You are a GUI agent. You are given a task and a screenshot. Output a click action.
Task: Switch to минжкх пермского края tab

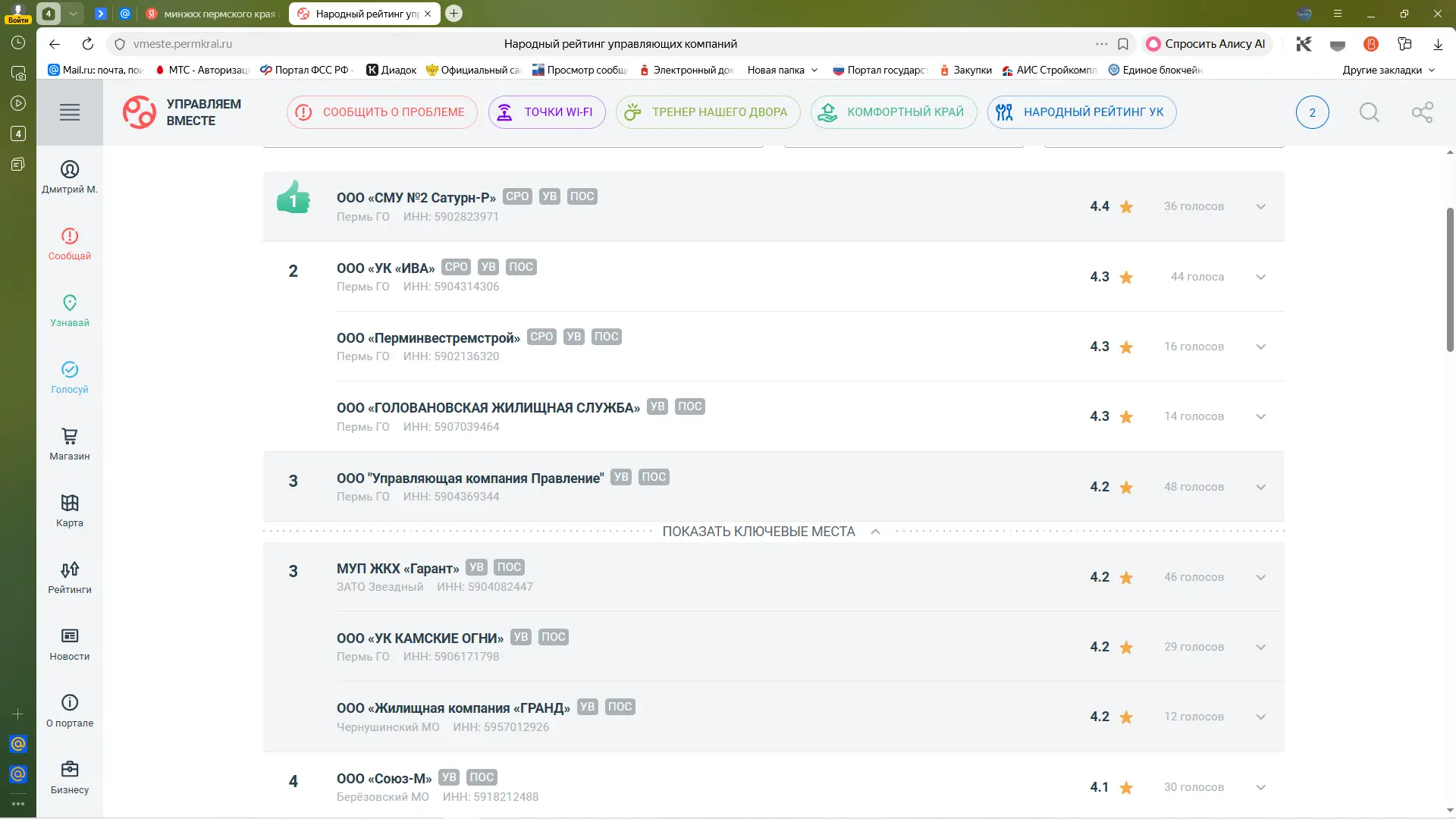tap(213, 14)
